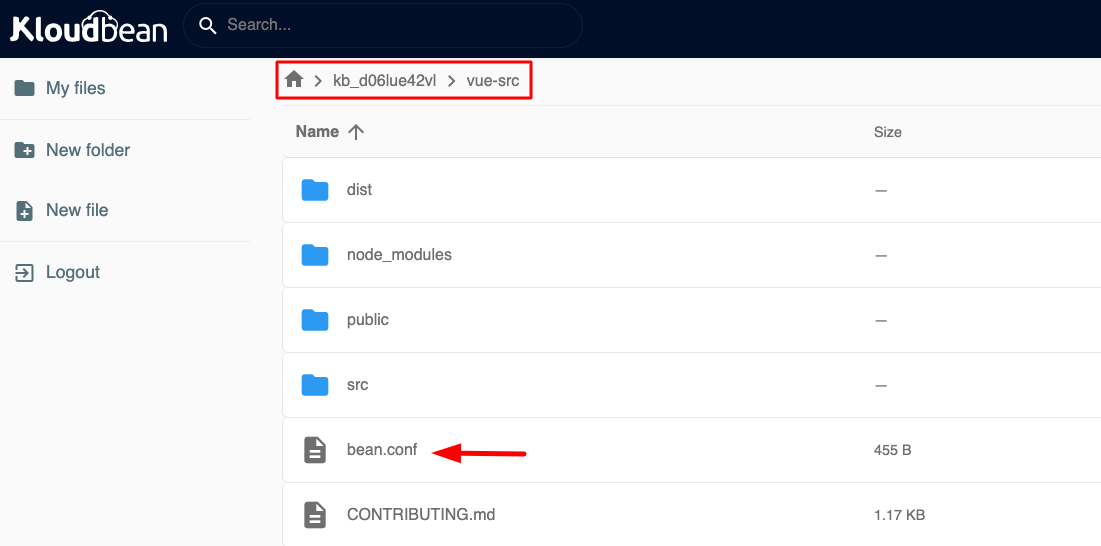This screenshot has height=546, width=1101.
Task: Log out using the Logout option
Action: click(73, 272)
